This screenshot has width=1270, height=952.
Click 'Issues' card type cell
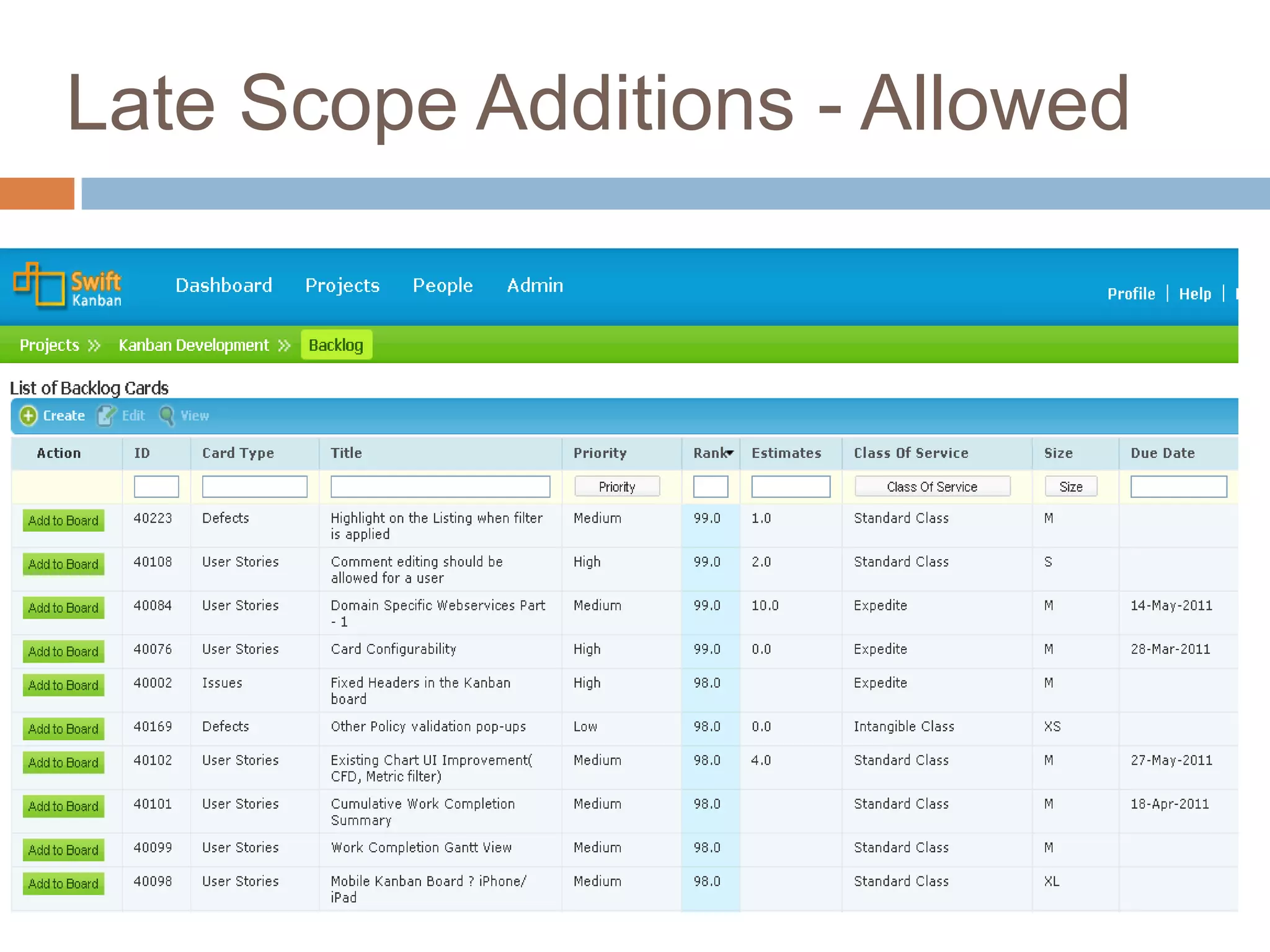coord(222,682)
